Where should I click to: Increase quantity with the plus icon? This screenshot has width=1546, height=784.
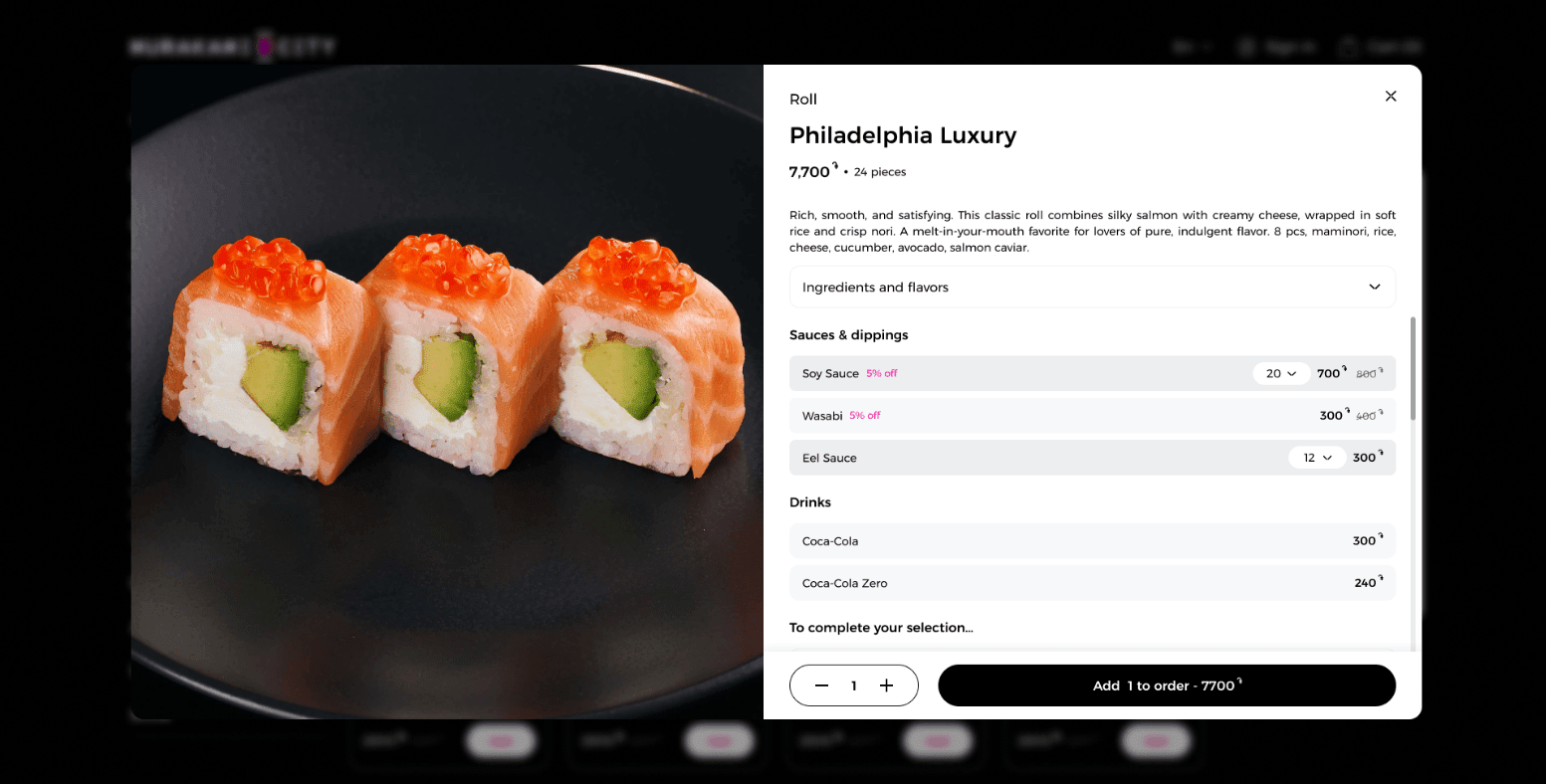coord(887,686)
